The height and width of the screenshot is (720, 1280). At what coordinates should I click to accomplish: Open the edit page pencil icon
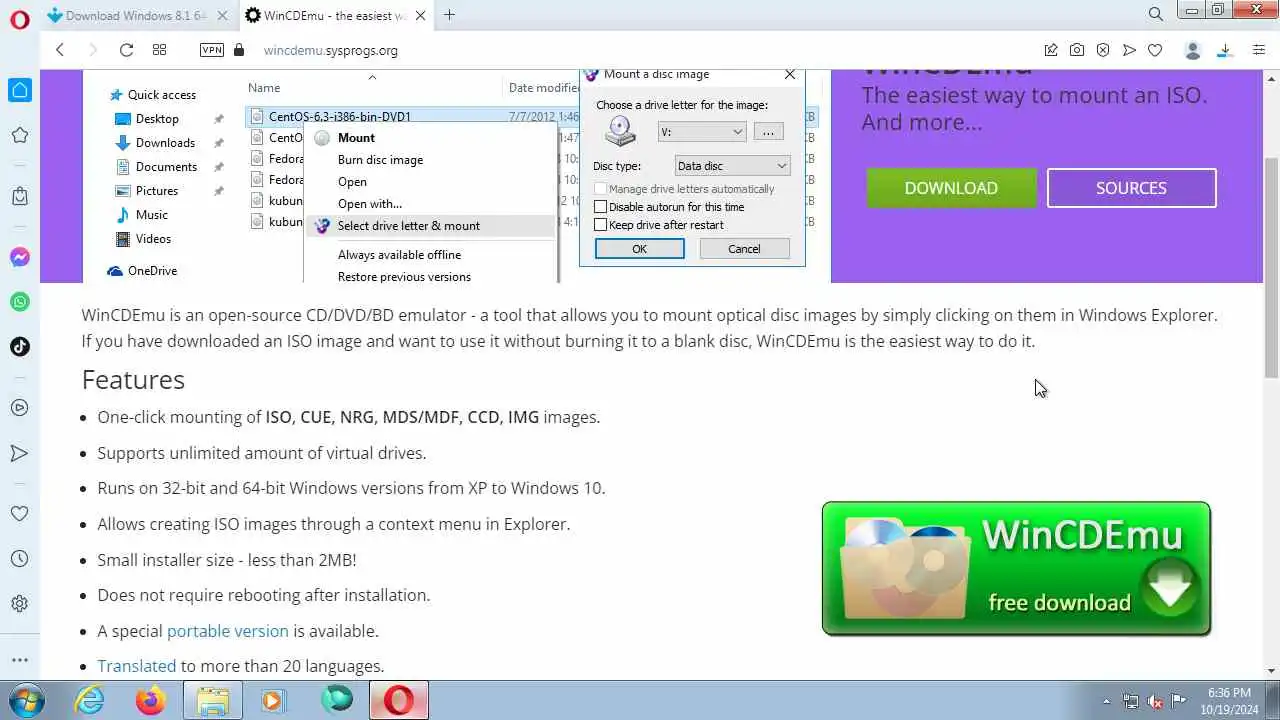(1051, 50)
